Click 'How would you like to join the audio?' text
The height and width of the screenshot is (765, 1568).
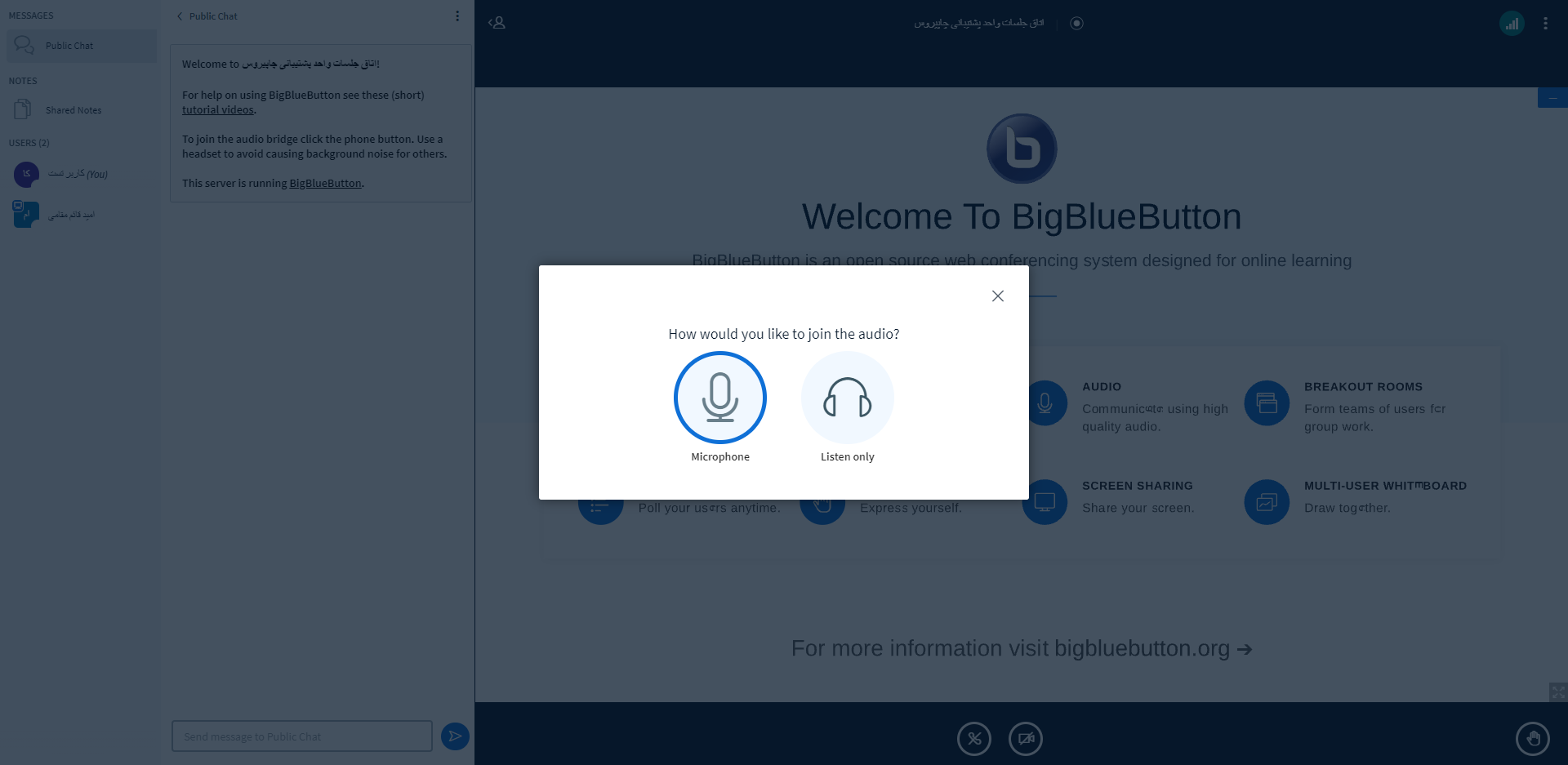(x=784, y=334)
